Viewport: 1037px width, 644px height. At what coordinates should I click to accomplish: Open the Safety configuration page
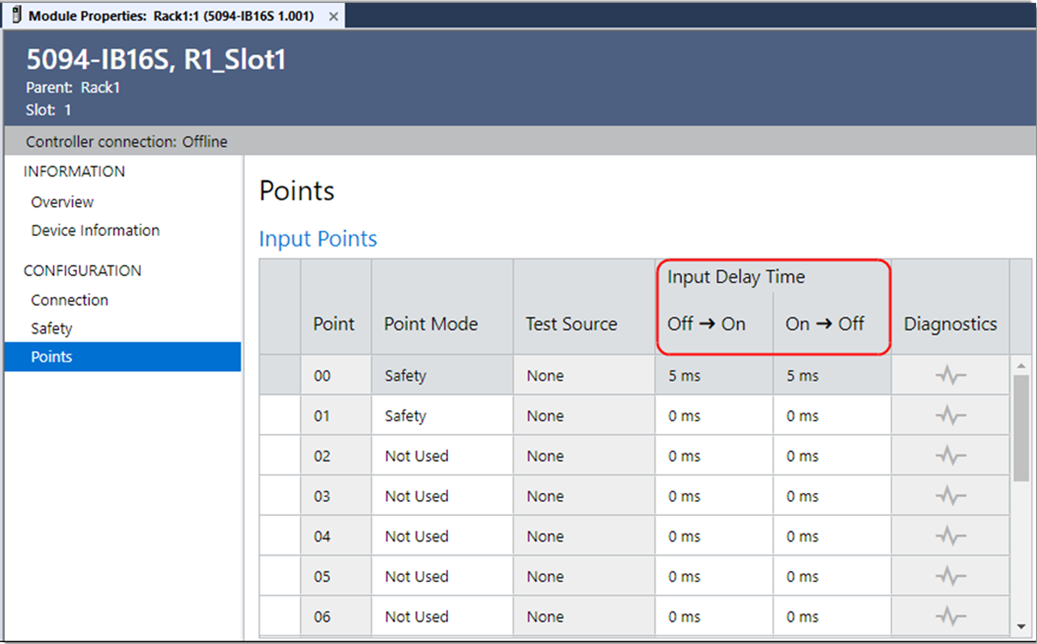point(51,328)
